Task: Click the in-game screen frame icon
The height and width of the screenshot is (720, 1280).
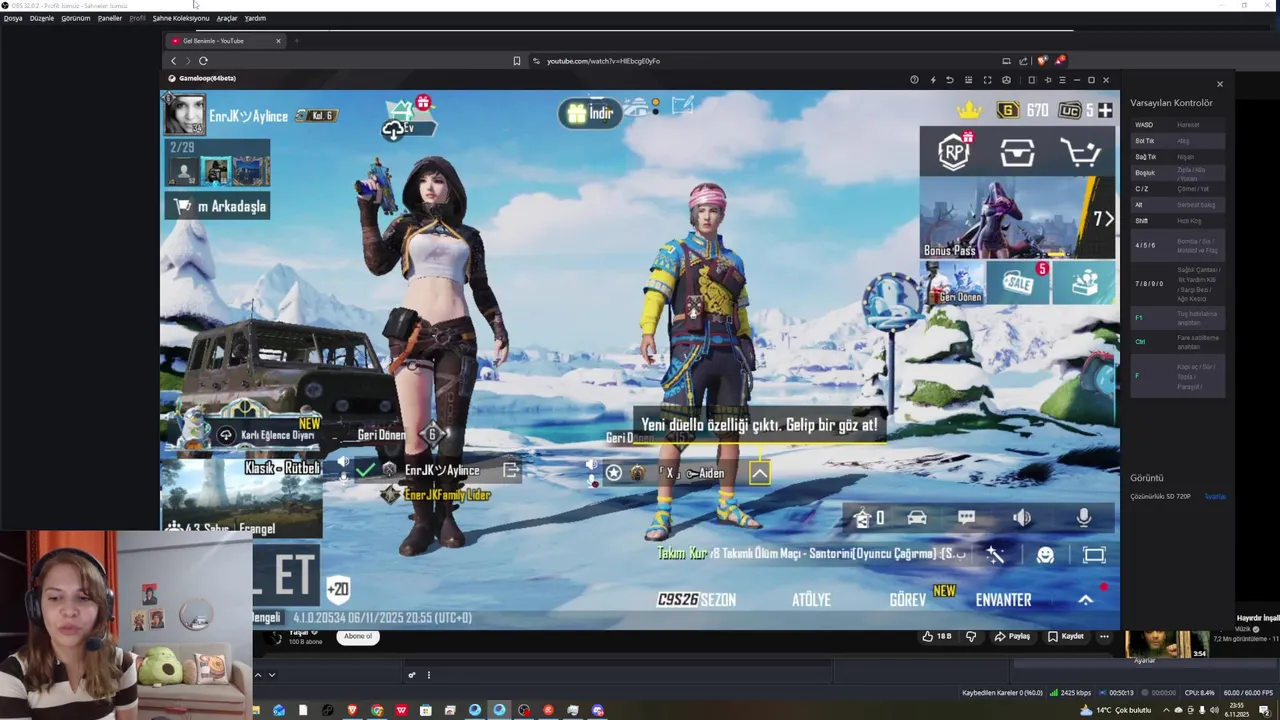Action: click(x=1094, y=555)
